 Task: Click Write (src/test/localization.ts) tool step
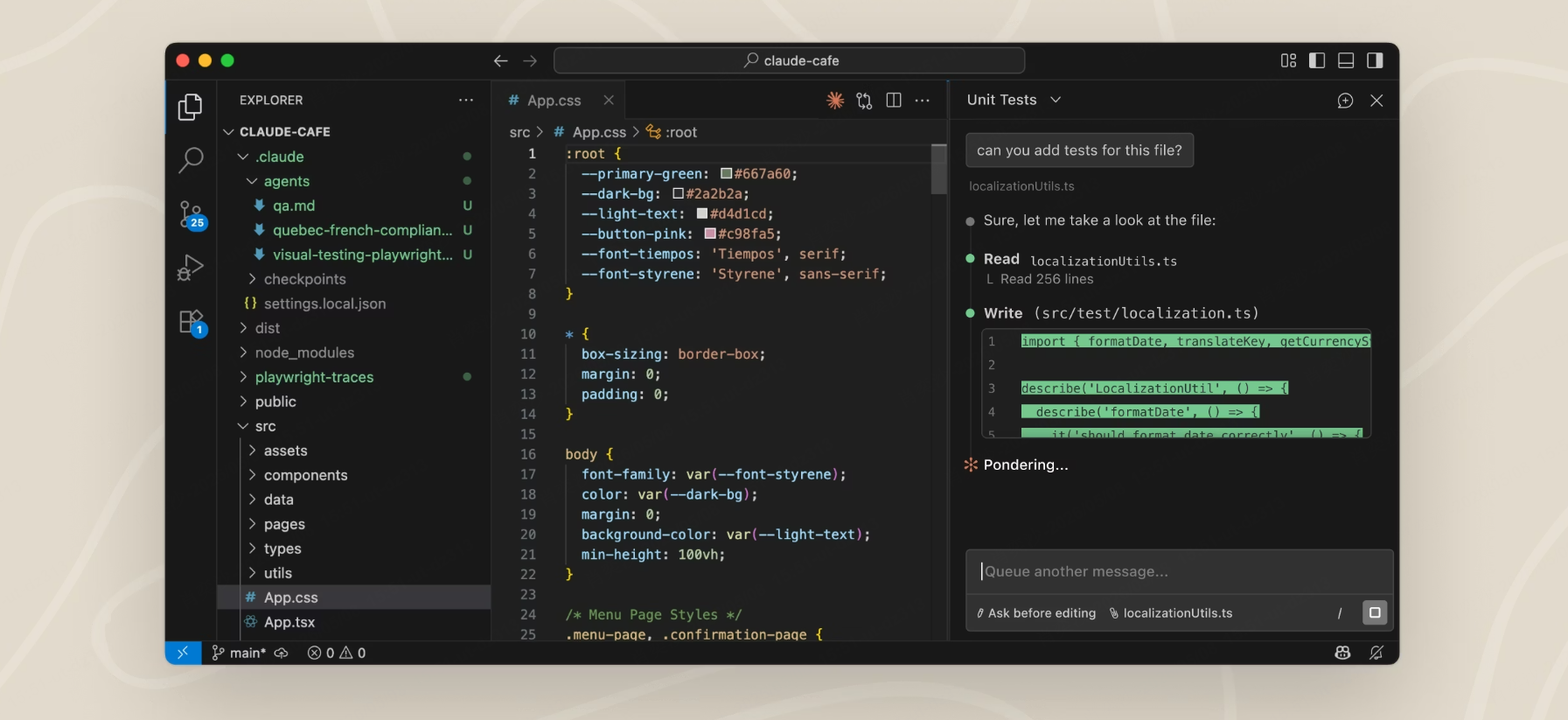click(x=1121, y=313)
